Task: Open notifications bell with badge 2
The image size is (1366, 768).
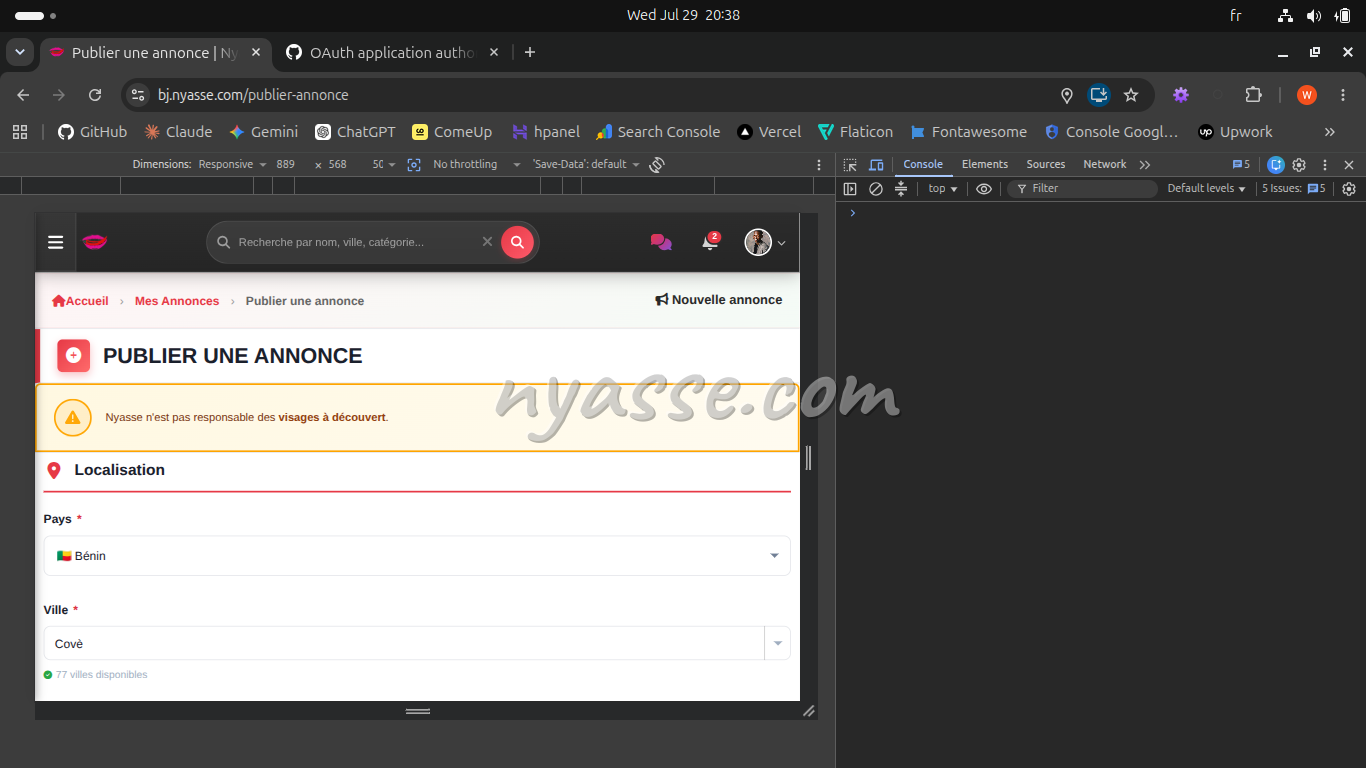Action: 710,242
